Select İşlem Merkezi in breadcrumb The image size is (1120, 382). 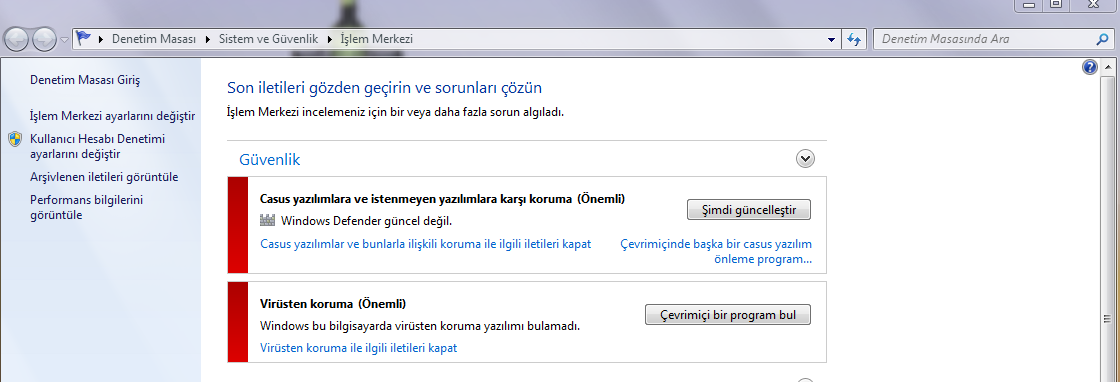click(376, 39)
